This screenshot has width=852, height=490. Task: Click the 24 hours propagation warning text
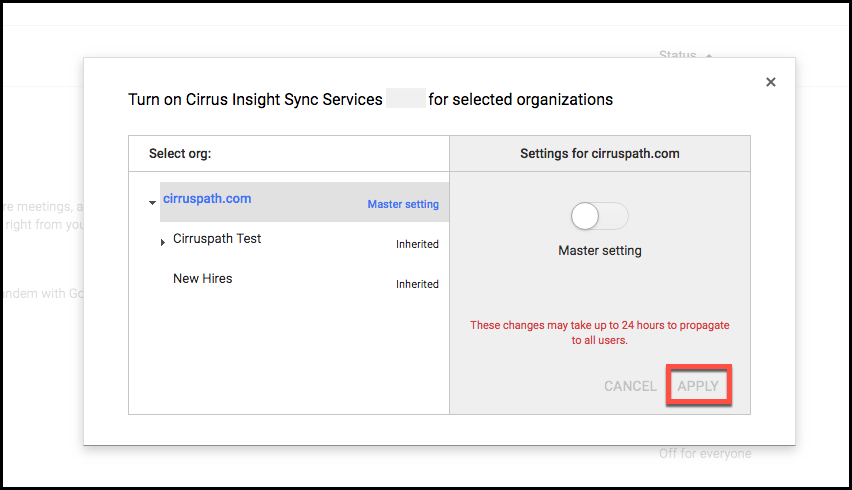click(x=600, y=332)
